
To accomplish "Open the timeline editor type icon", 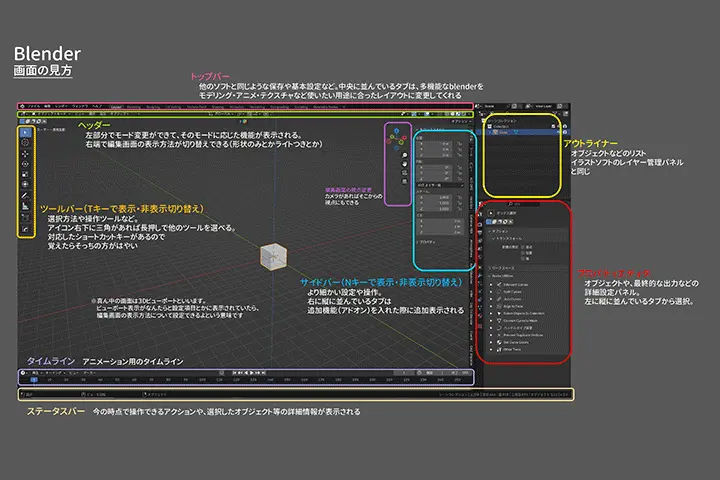I will [23, 373].
